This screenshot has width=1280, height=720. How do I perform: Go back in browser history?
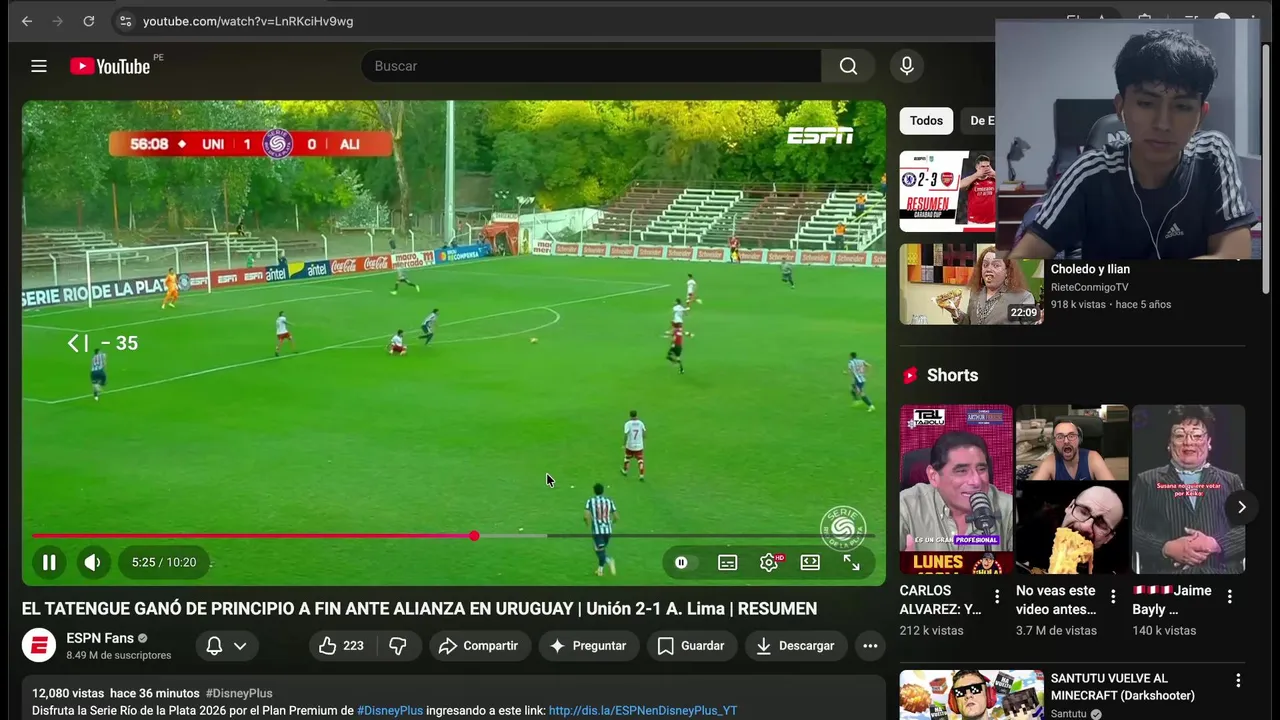coord(27,21)
